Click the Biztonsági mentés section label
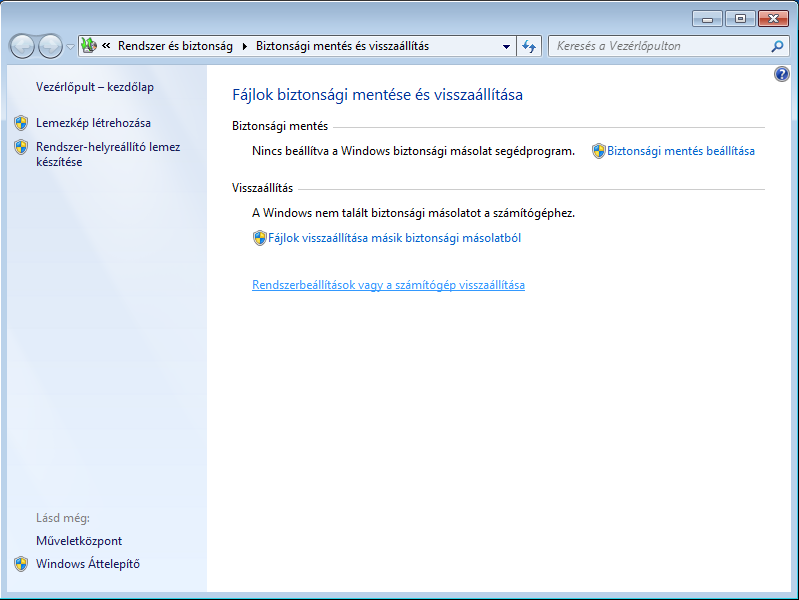 (x=280, y=126)
